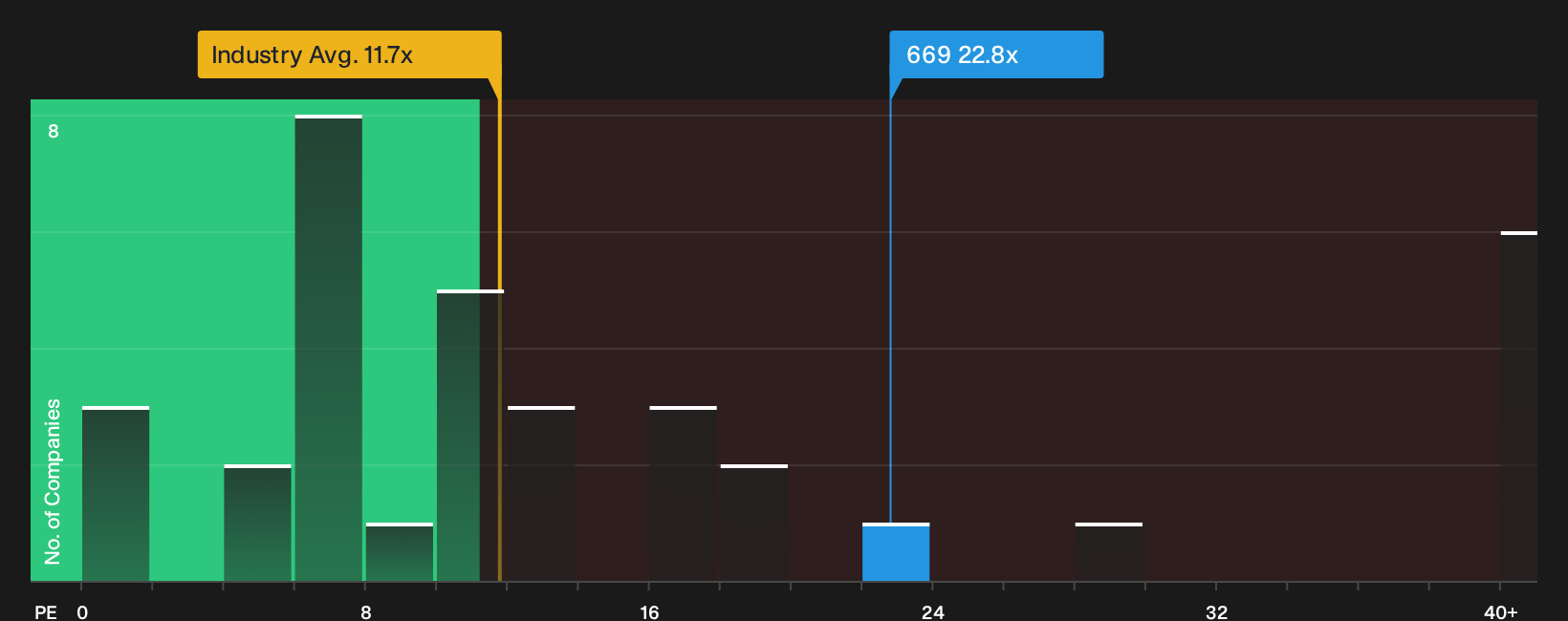Click the y-axis value 8

(54, 131)
